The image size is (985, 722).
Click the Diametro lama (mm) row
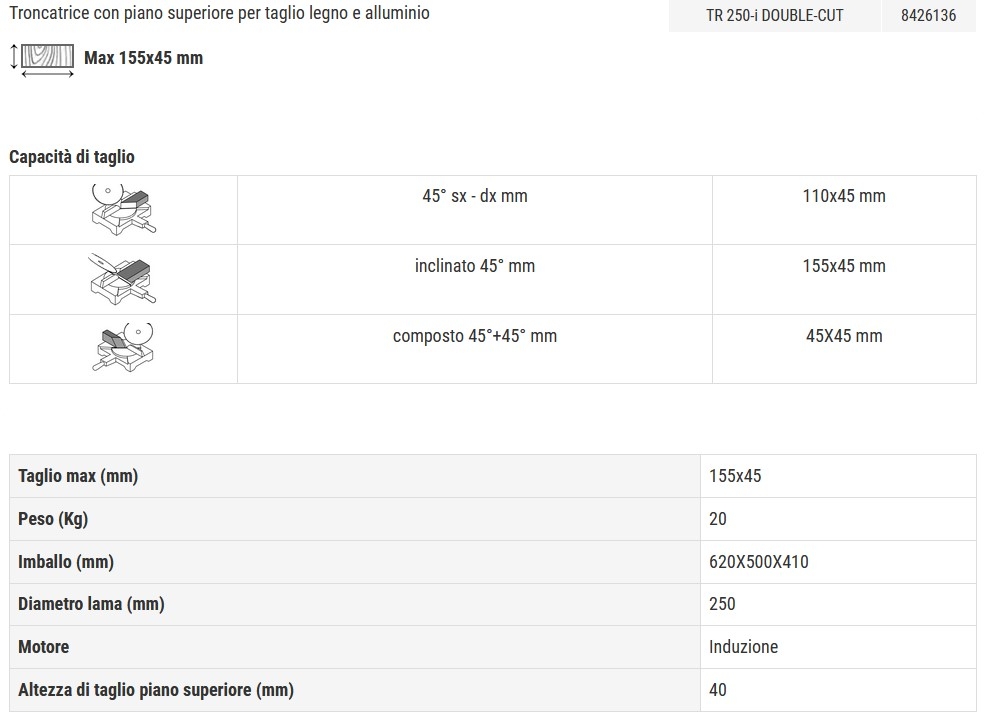coord(492,604)
